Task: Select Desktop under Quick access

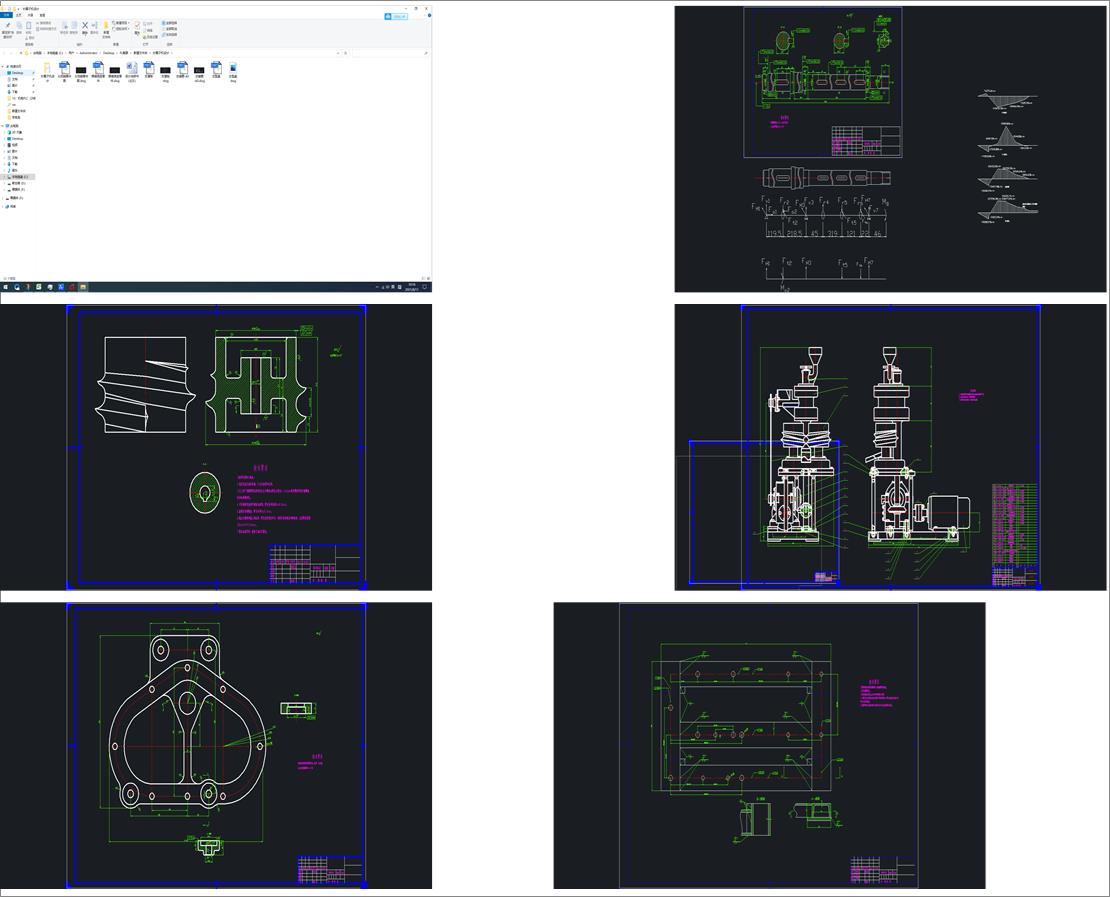Action: click(17, 73)
